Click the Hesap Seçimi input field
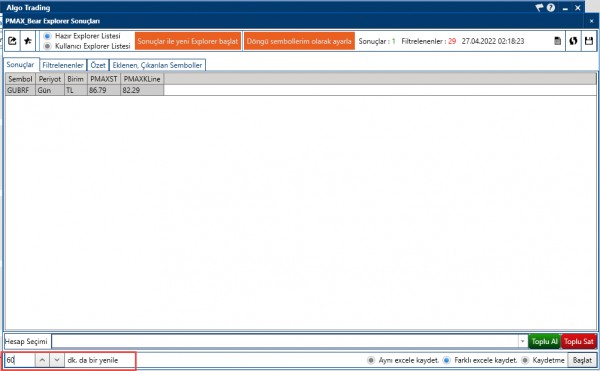 tap(285, 341)
